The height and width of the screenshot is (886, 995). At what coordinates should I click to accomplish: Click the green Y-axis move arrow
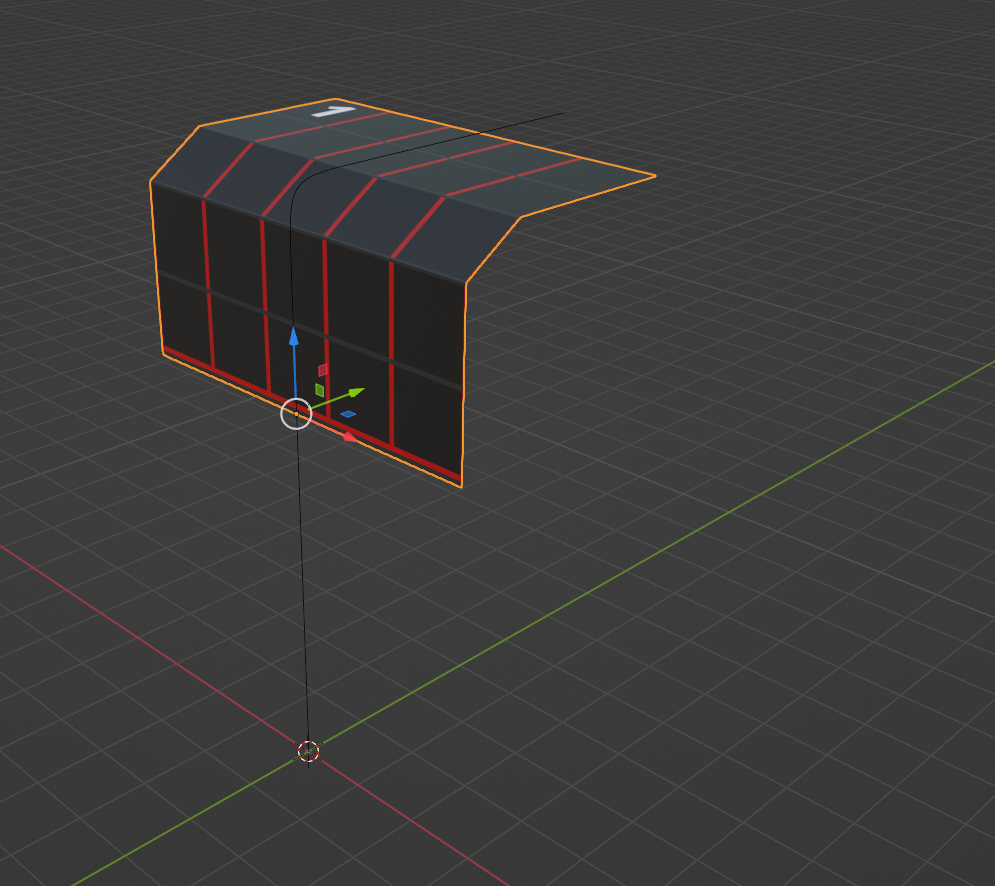click(355, 391)
